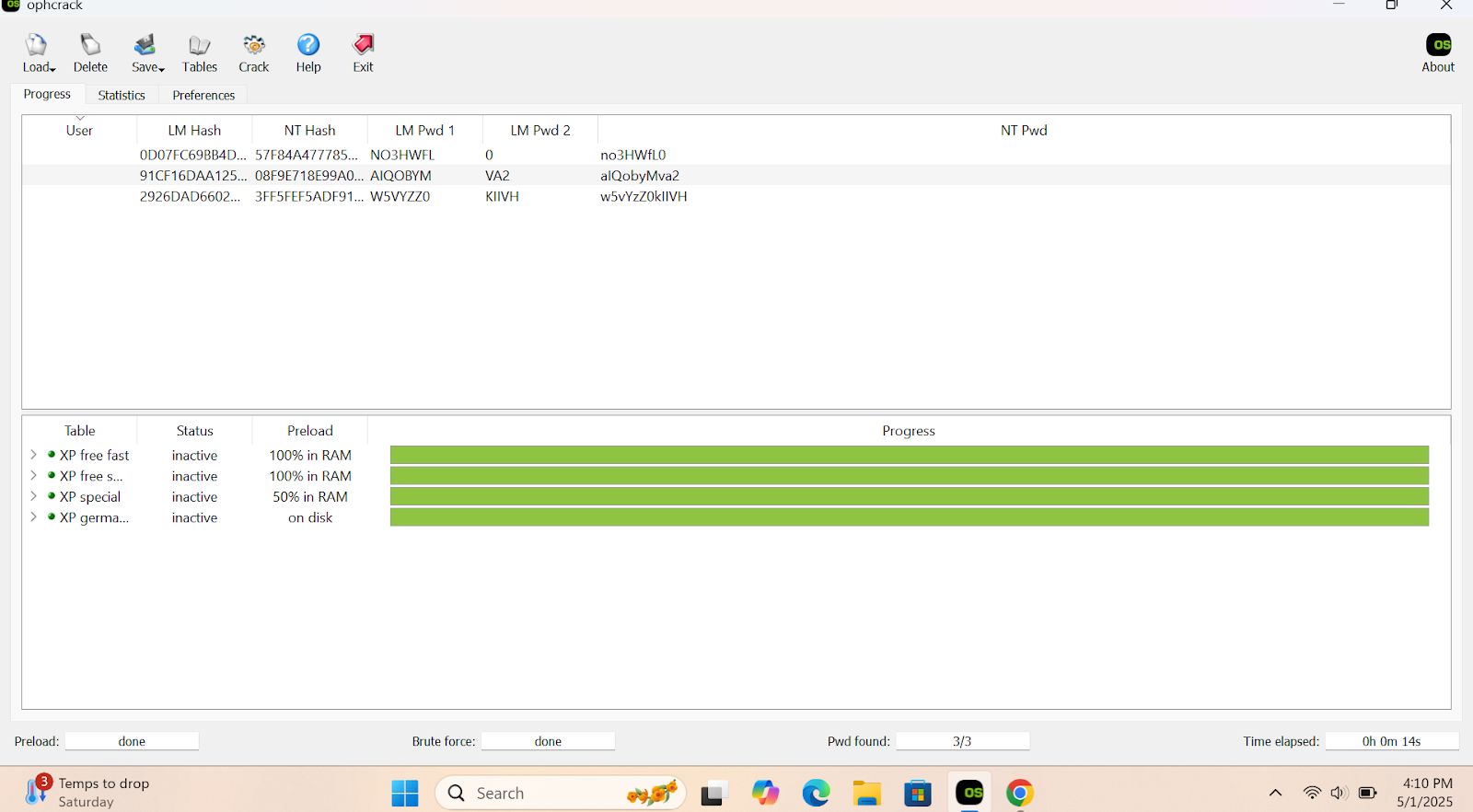Click the Time elapsed field
1473x812 pixels.
1391,741
